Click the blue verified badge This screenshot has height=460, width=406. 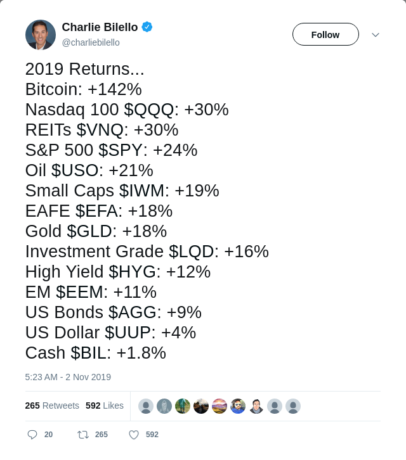tap(147, 27)
